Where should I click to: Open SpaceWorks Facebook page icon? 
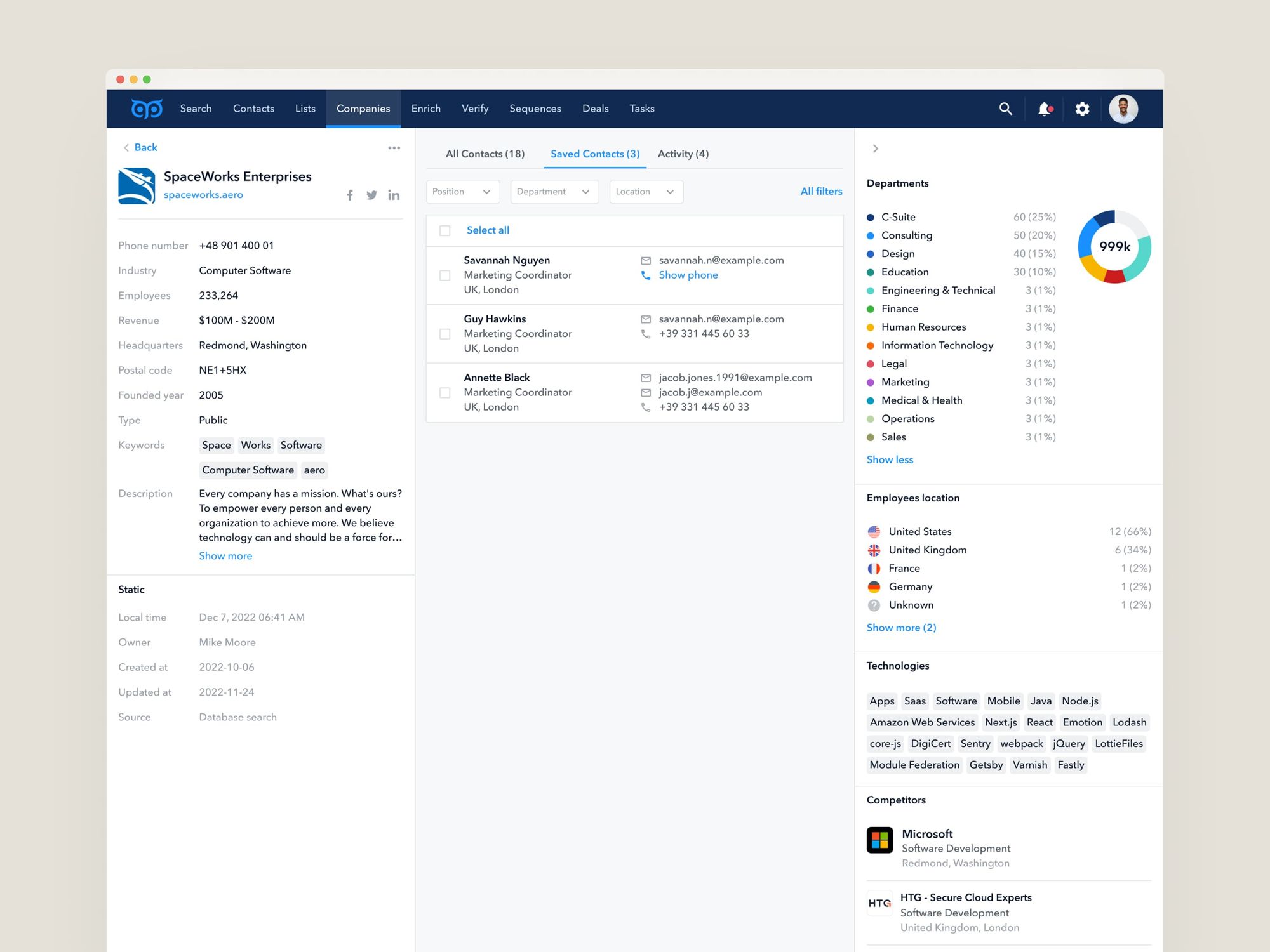[350, 195]
